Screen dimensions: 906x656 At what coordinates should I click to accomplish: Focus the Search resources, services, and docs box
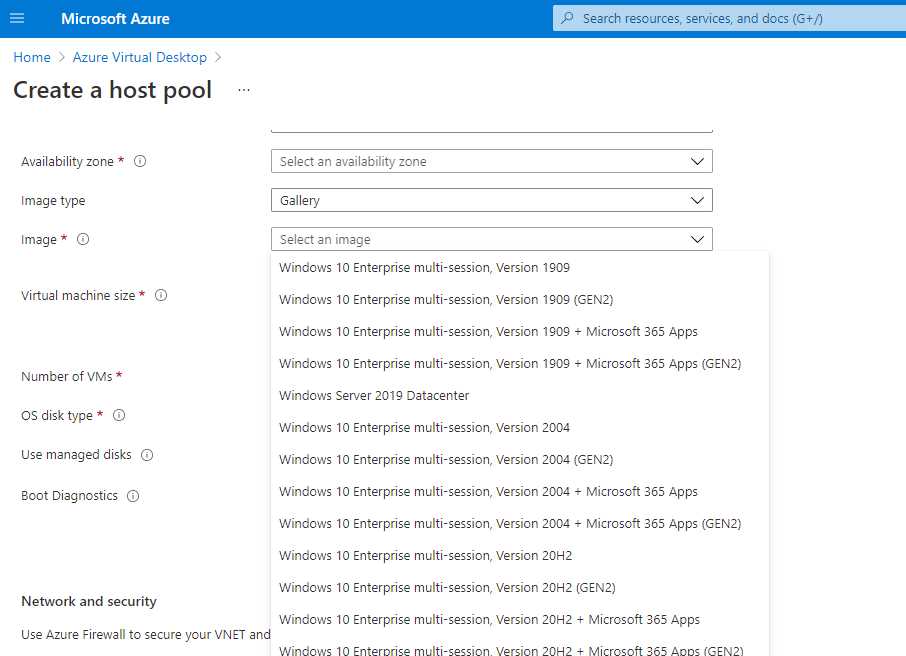click(729, 18)
